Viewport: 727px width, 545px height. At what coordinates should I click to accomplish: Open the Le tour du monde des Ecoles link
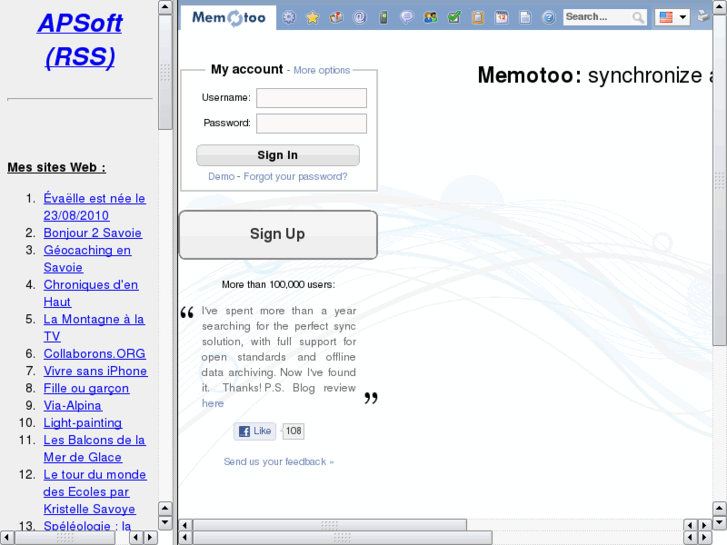pyautogui.click(x=95, y=492)
